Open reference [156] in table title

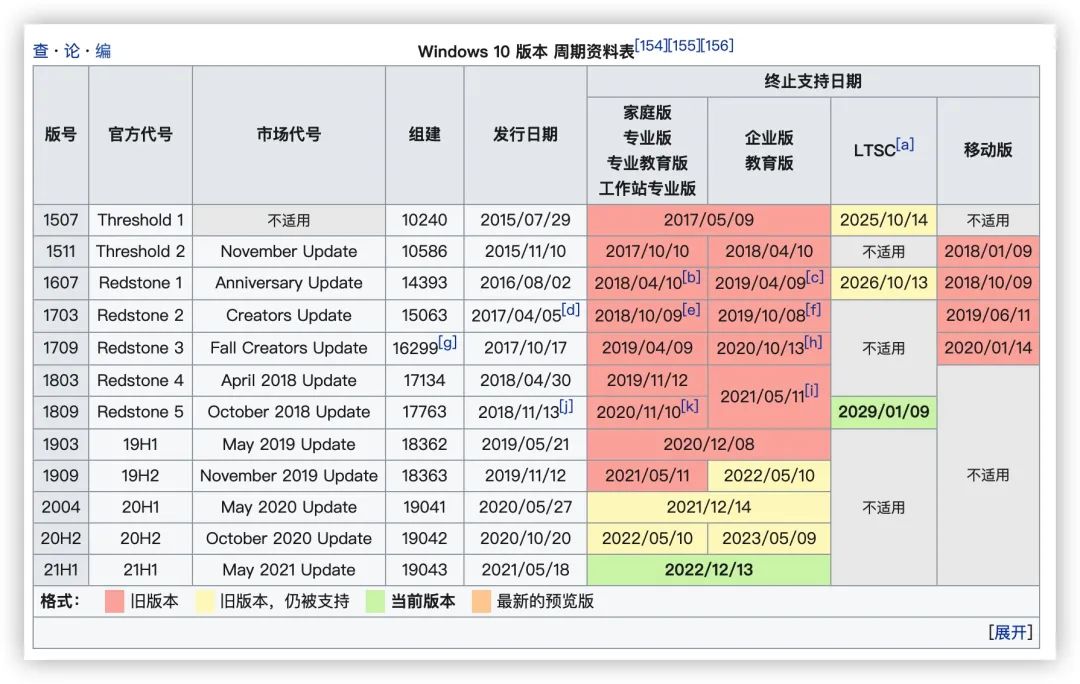coord(717,45)
